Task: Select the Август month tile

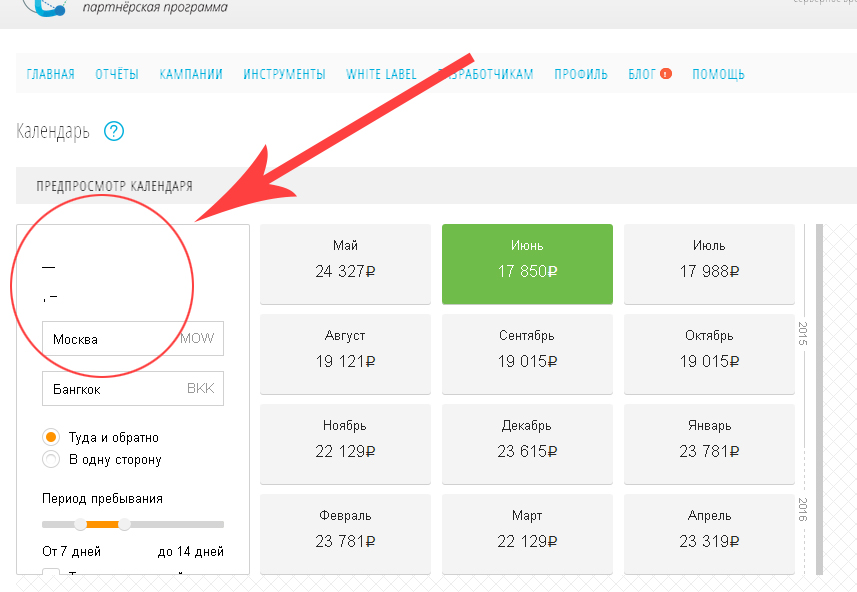Action: pyautogui.click(x=345, y=354)
